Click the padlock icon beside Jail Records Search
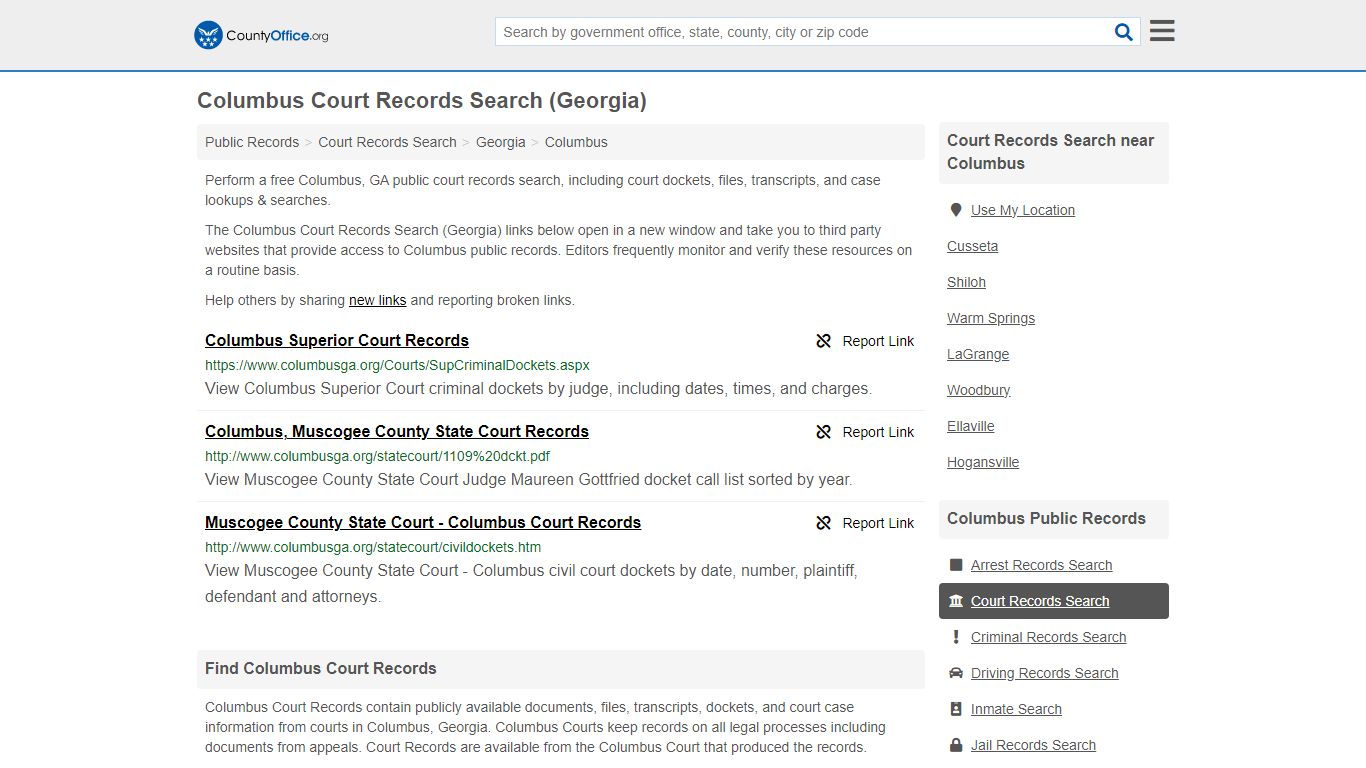 [x=956, y=745]
